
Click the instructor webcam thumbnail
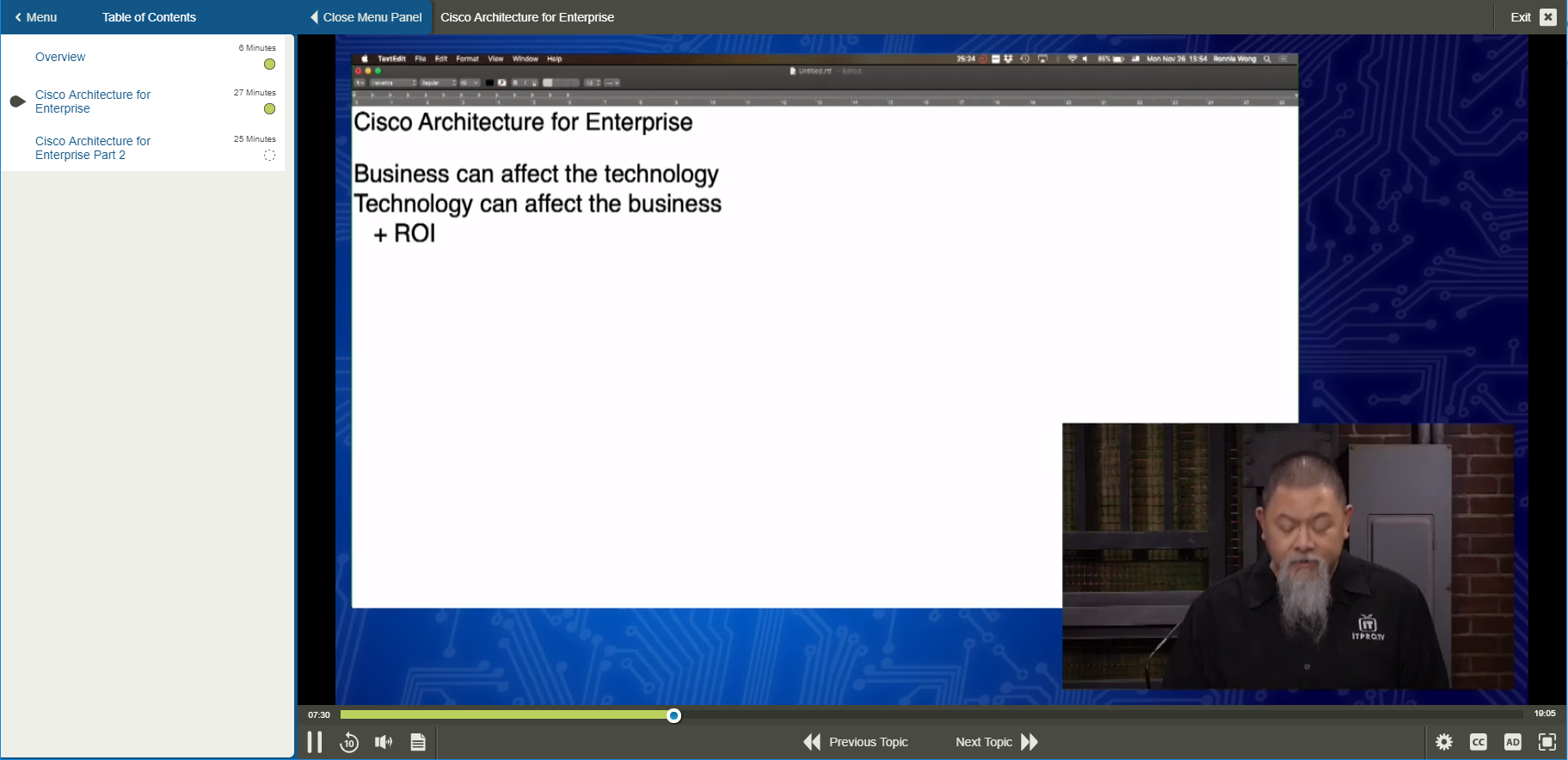tap(1288, 556)
